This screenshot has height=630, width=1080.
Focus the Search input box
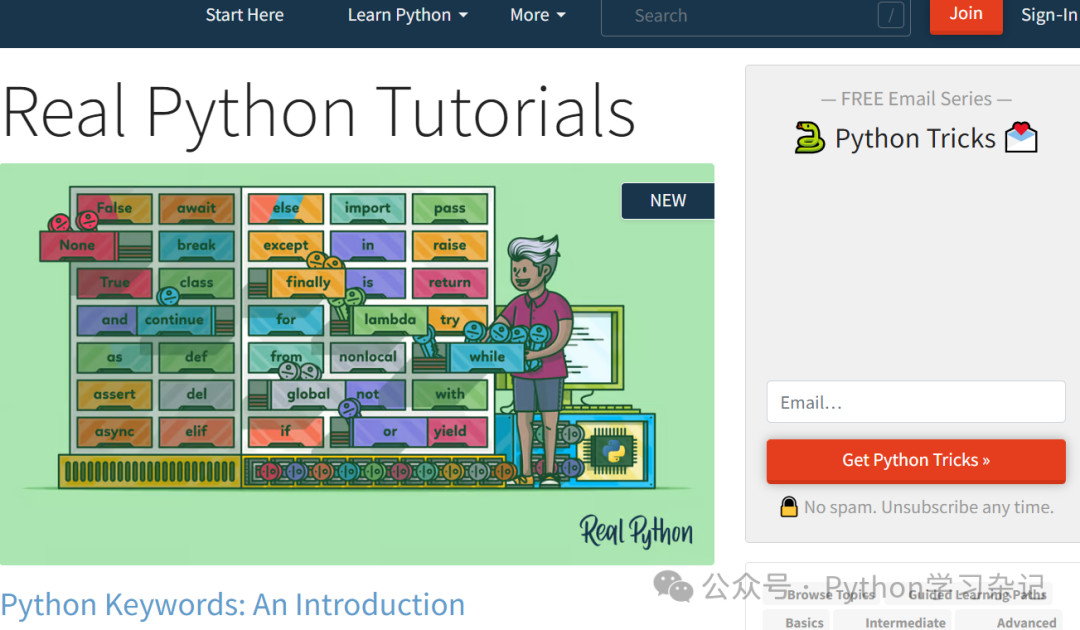756,17
